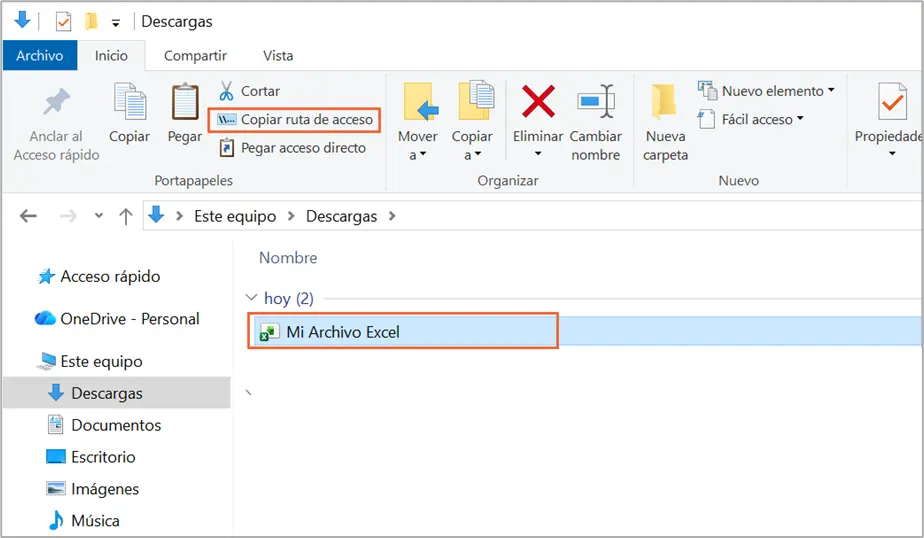
Task: Open the Quick Access Toolbar customize dropdown
Action: point(116,23)
